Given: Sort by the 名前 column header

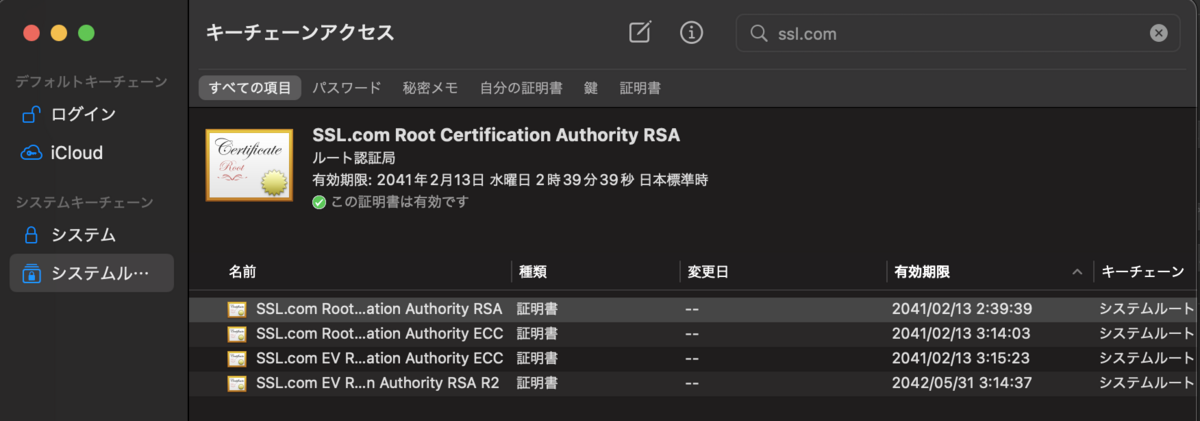Looking at the screenshot, I should coord(242,272).
